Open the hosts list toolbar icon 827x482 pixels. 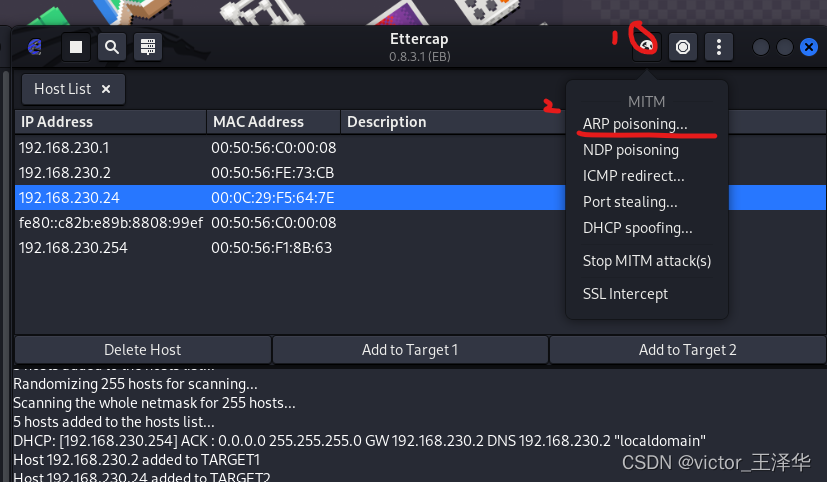[147, 47]
